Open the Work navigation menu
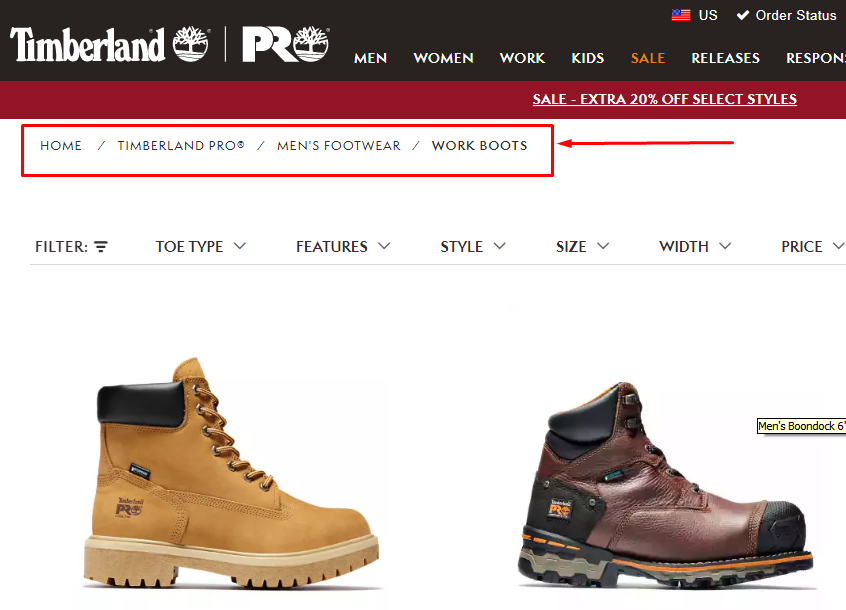The height and width of the screenshot is (610, 846). click(522, 58)
